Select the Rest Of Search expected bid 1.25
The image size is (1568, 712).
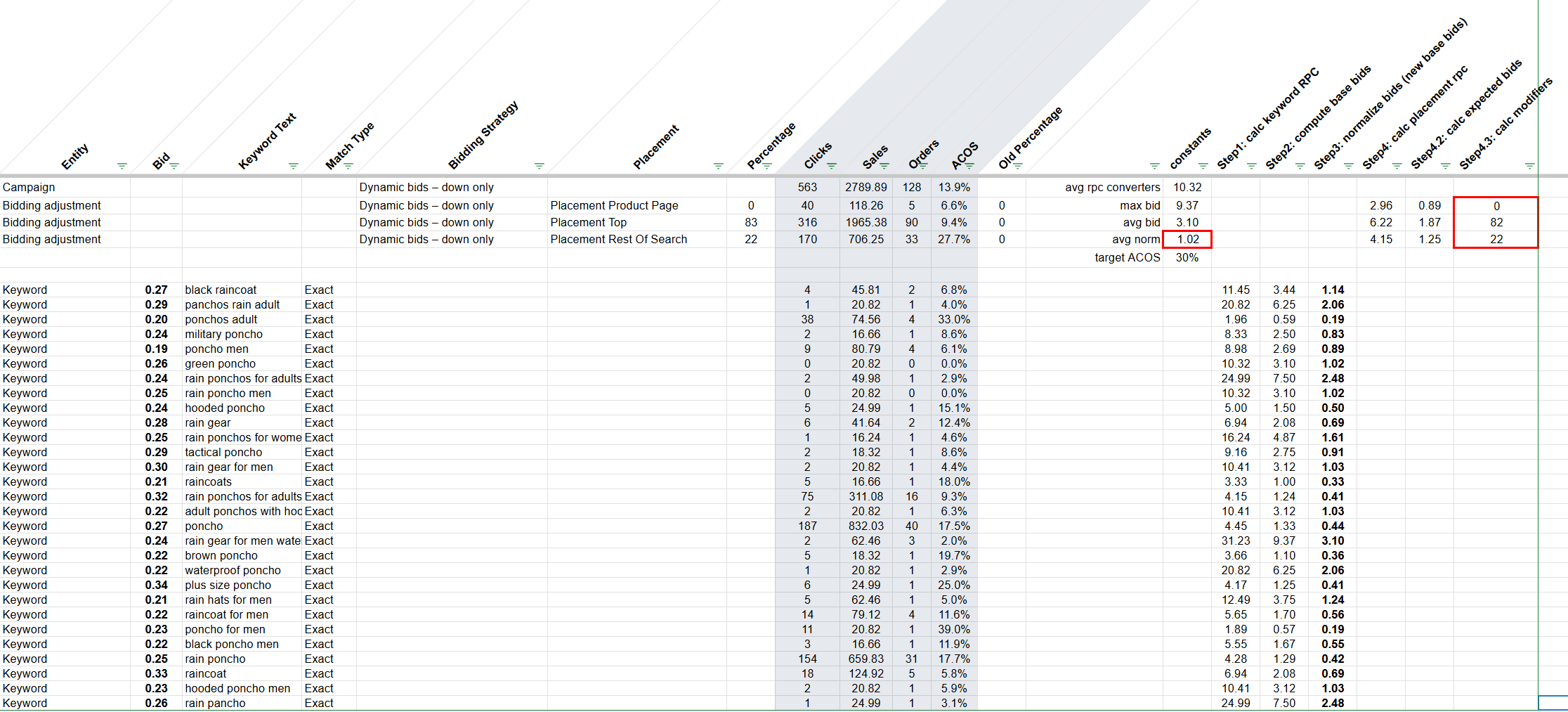(x=1430, y=239)
